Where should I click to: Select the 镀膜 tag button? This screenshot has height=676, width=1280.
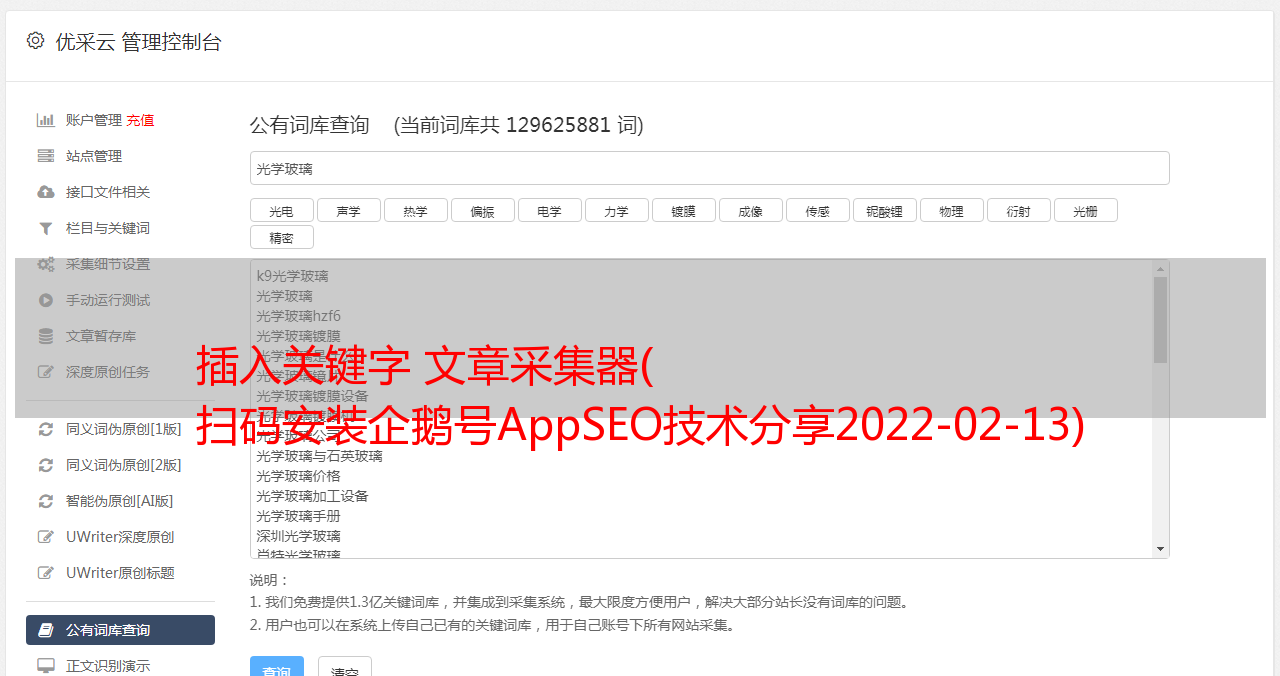click(683, 210)
